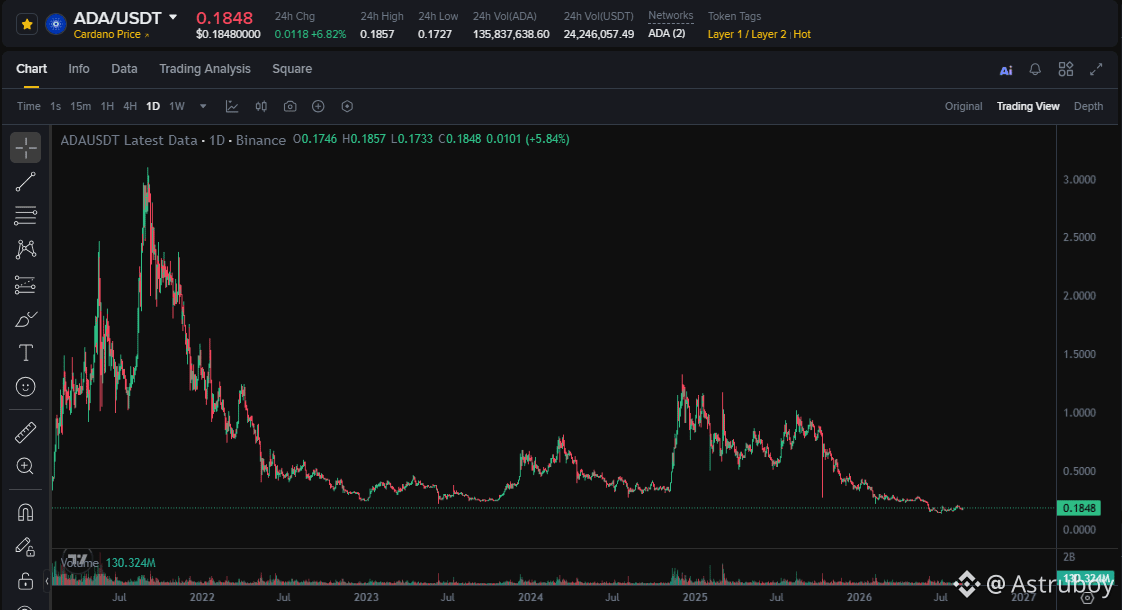Click the Hot token tag
This screenshot has width=1122, height=610.
[x=802, y=34]
